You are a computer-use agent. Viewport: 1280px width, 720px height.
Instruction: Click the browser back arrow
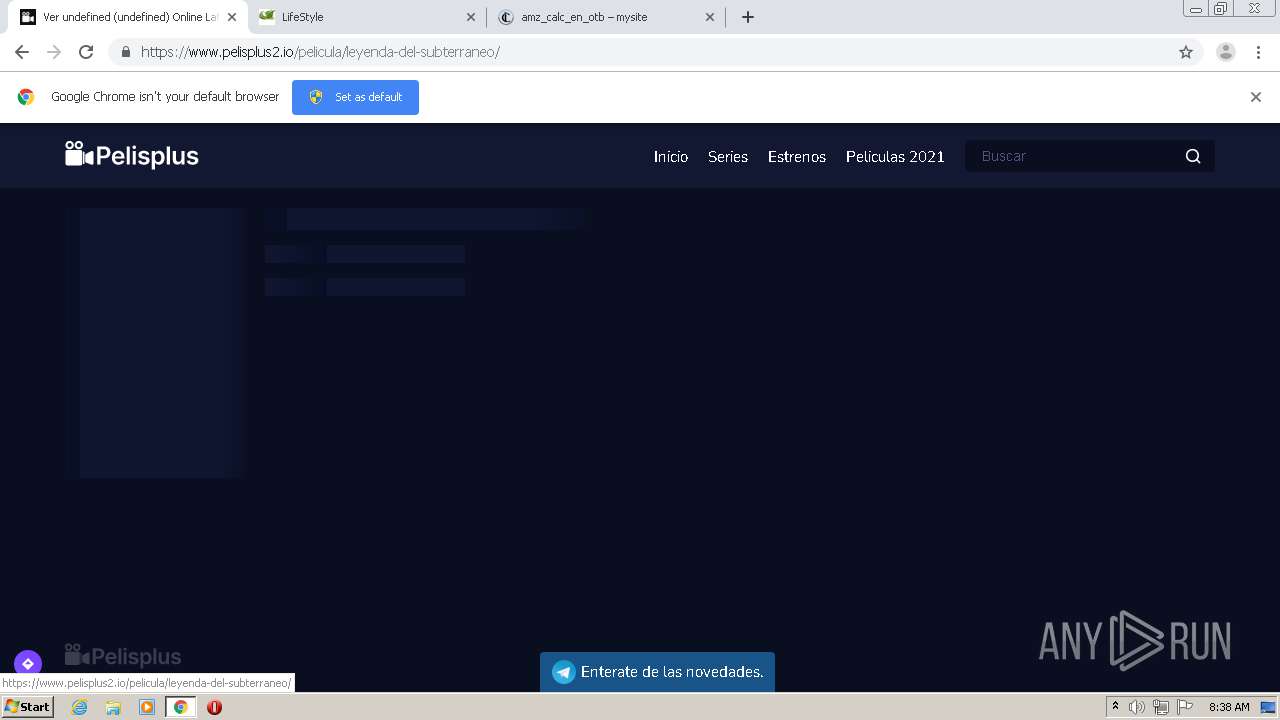(22, 52)
